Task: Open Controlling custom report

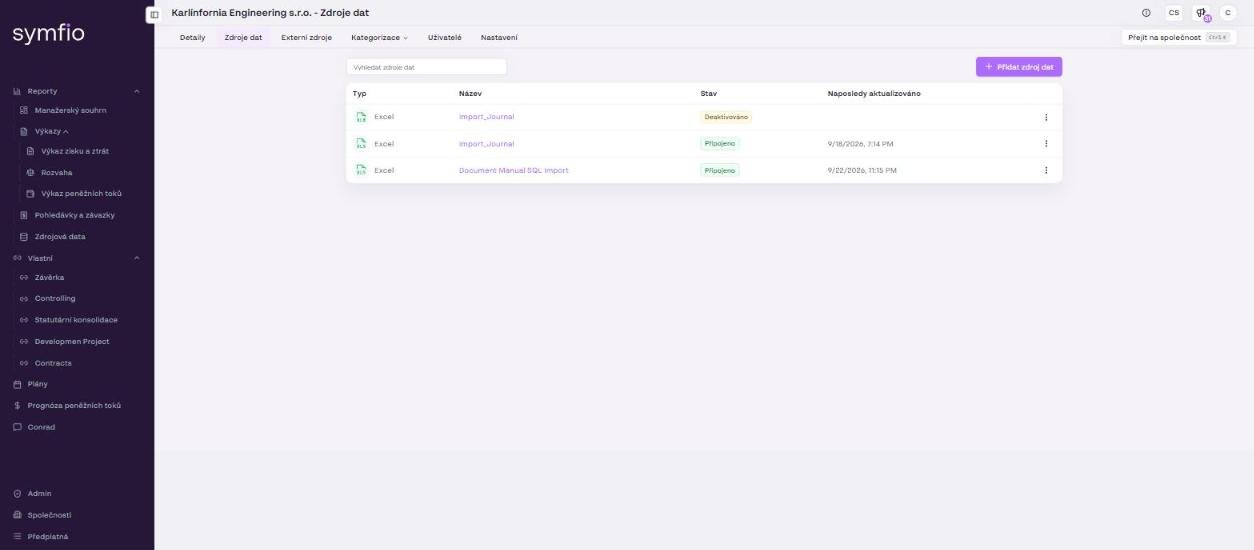Action: (x=55, y=298)
